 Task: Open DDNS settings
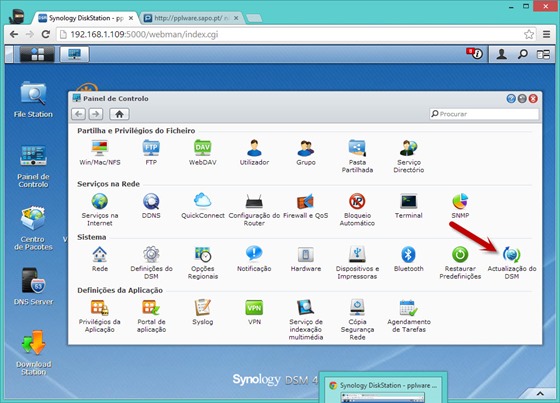[151, 206]
